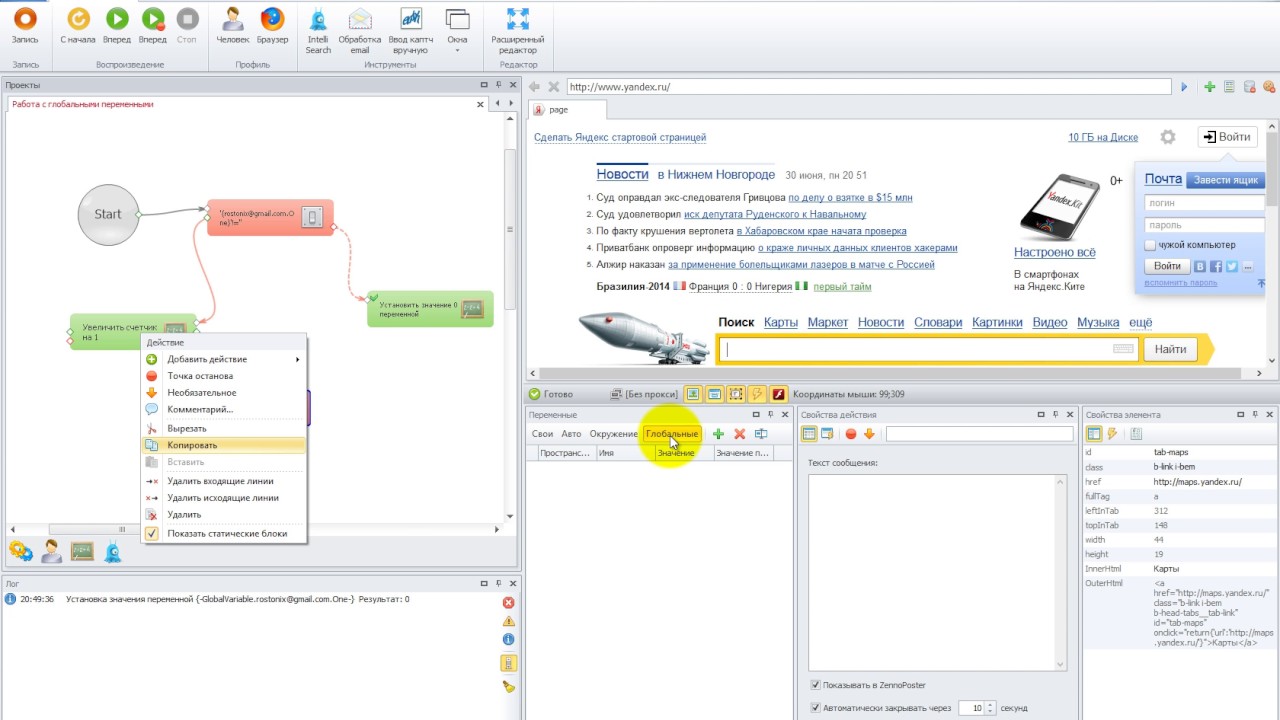Click the Войти button at the page top
This screenshot has height=720, width=1280.
[x=1227, y=137]
